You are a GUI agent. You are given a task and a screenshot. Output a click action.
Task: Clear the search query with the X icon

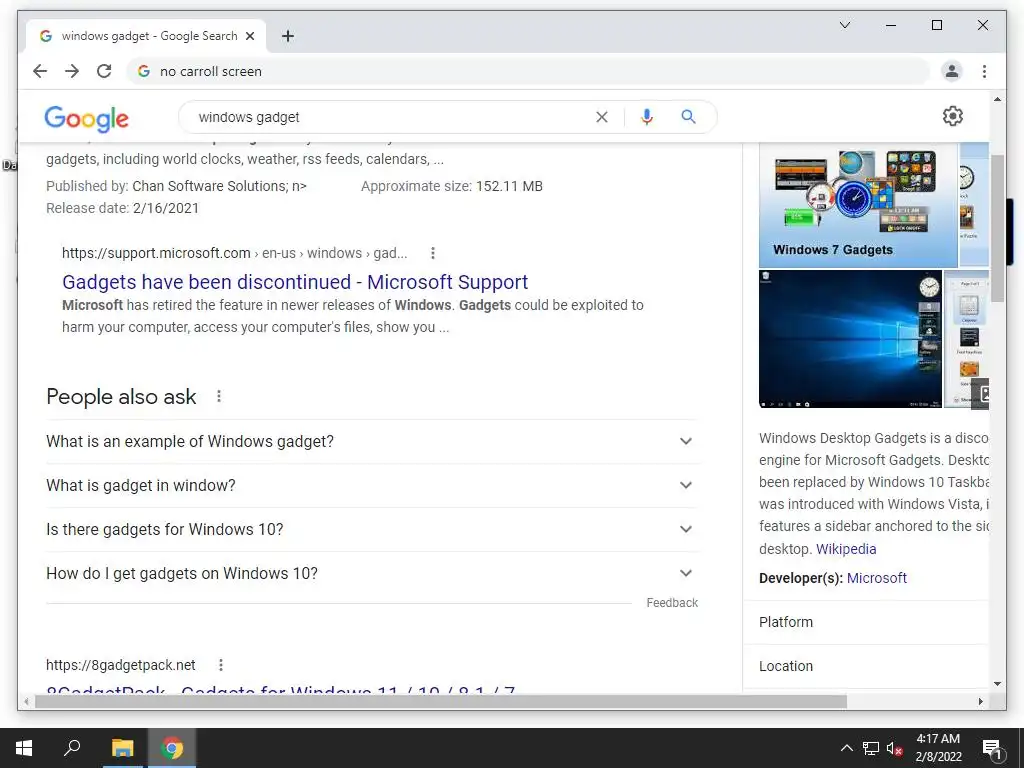(x=601, y=117)
